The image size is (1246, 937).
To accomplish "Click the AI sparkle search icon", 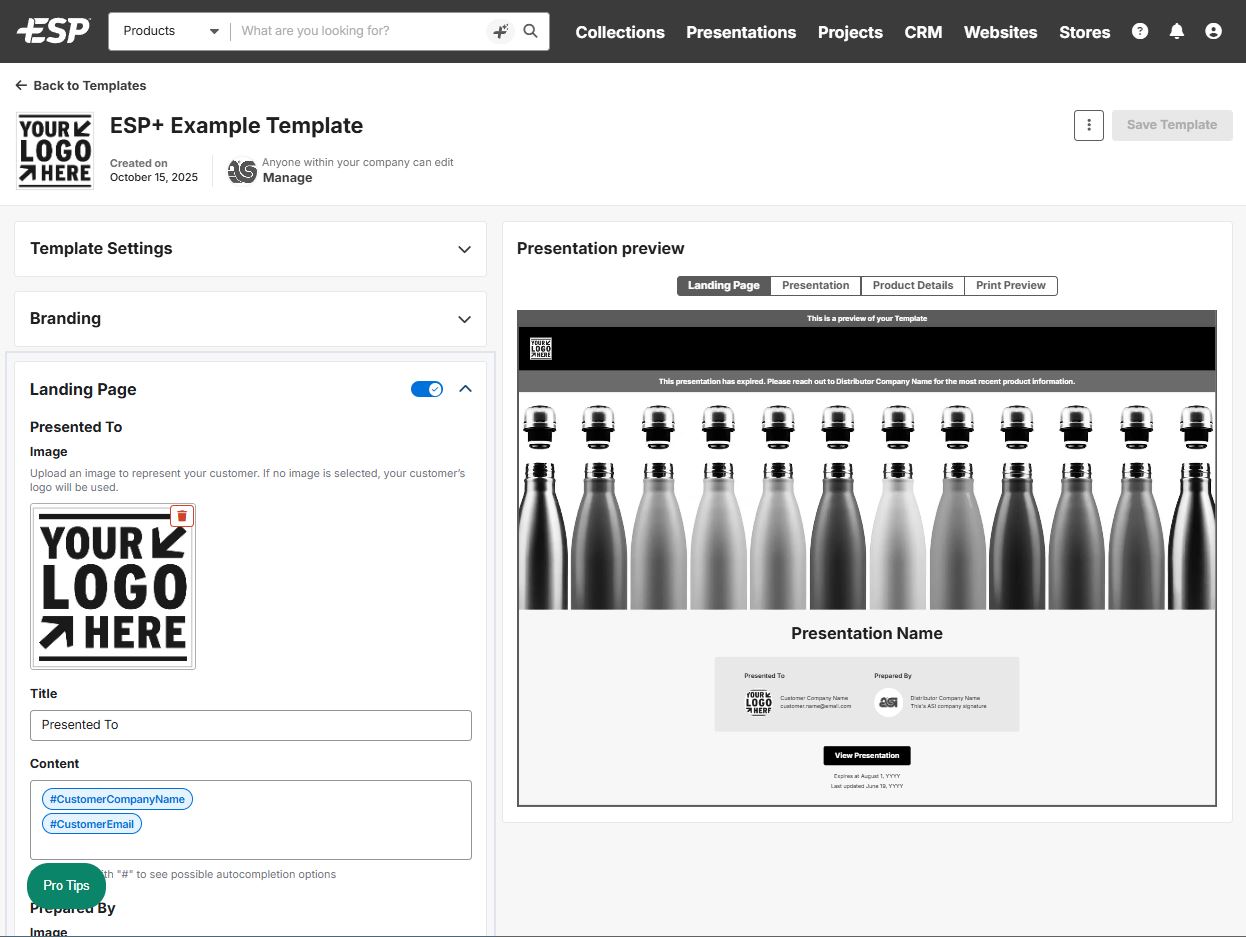I will click(x=500, y=31).
